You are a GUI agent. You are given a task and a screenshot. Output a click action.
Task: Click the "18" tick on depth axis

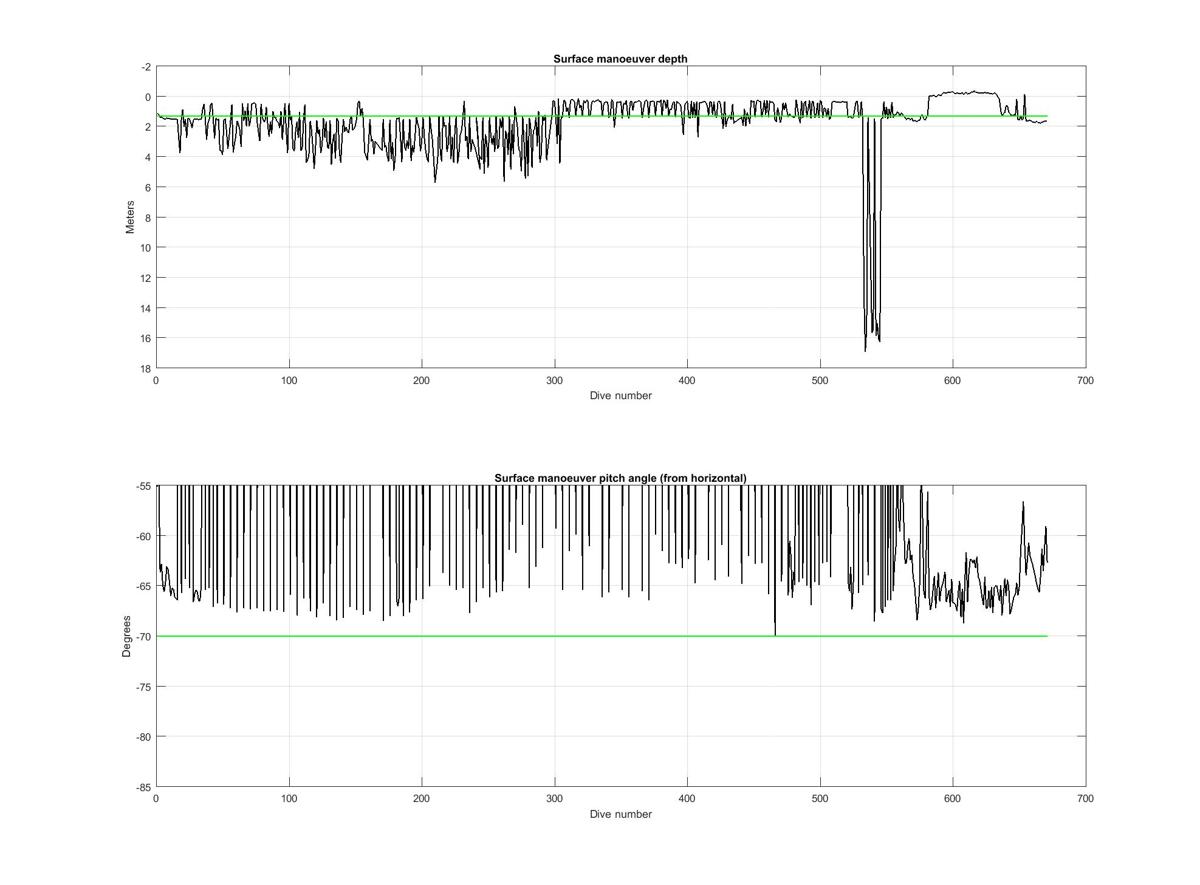pyautogui.click(x=145, y=368)
